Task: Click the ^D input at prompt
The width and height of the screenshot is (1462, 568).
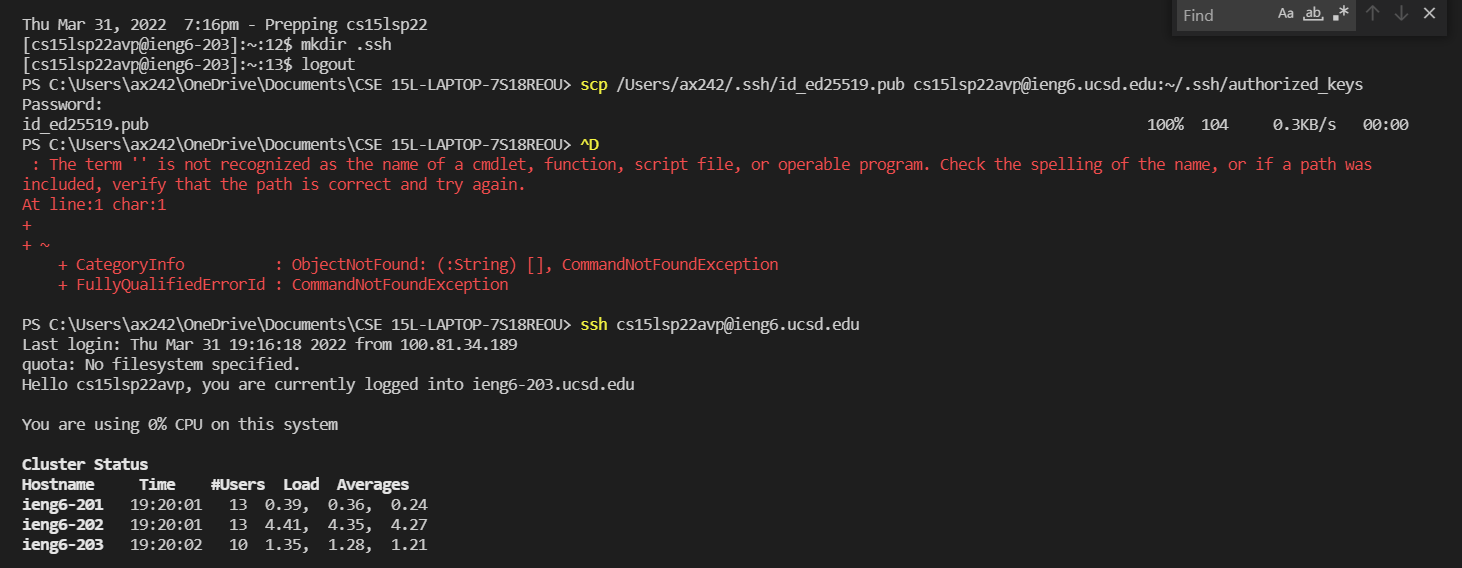Action: (589, 145)
